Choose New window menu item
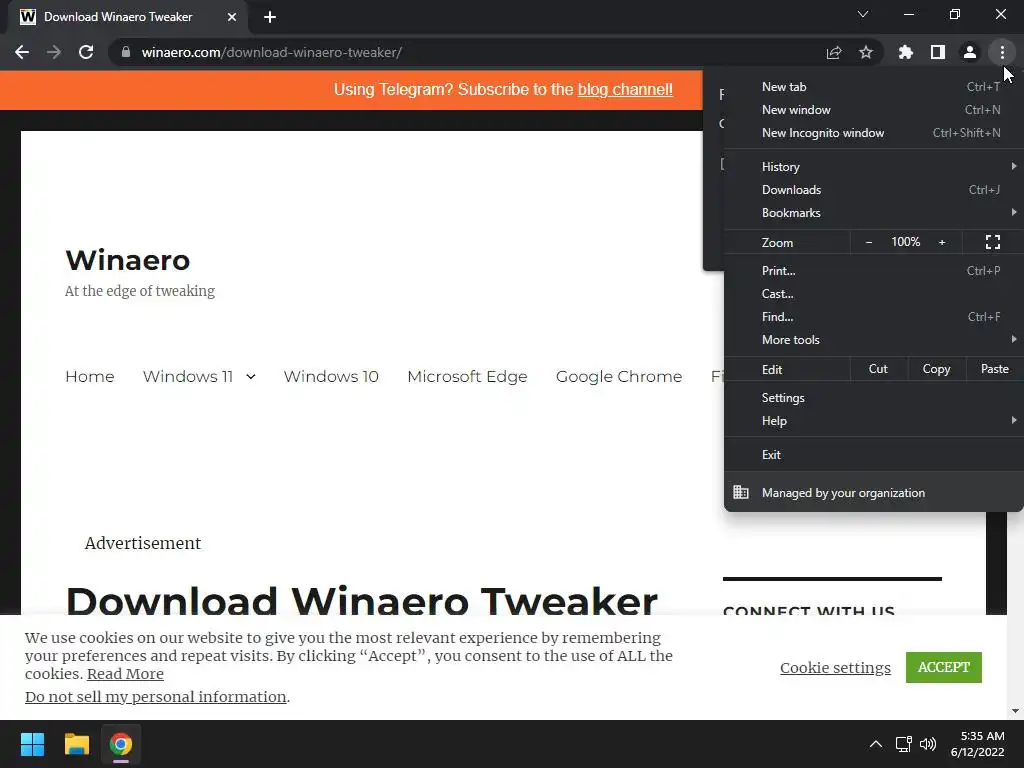This screenshot has width=1024, height=768. (874, 110)
